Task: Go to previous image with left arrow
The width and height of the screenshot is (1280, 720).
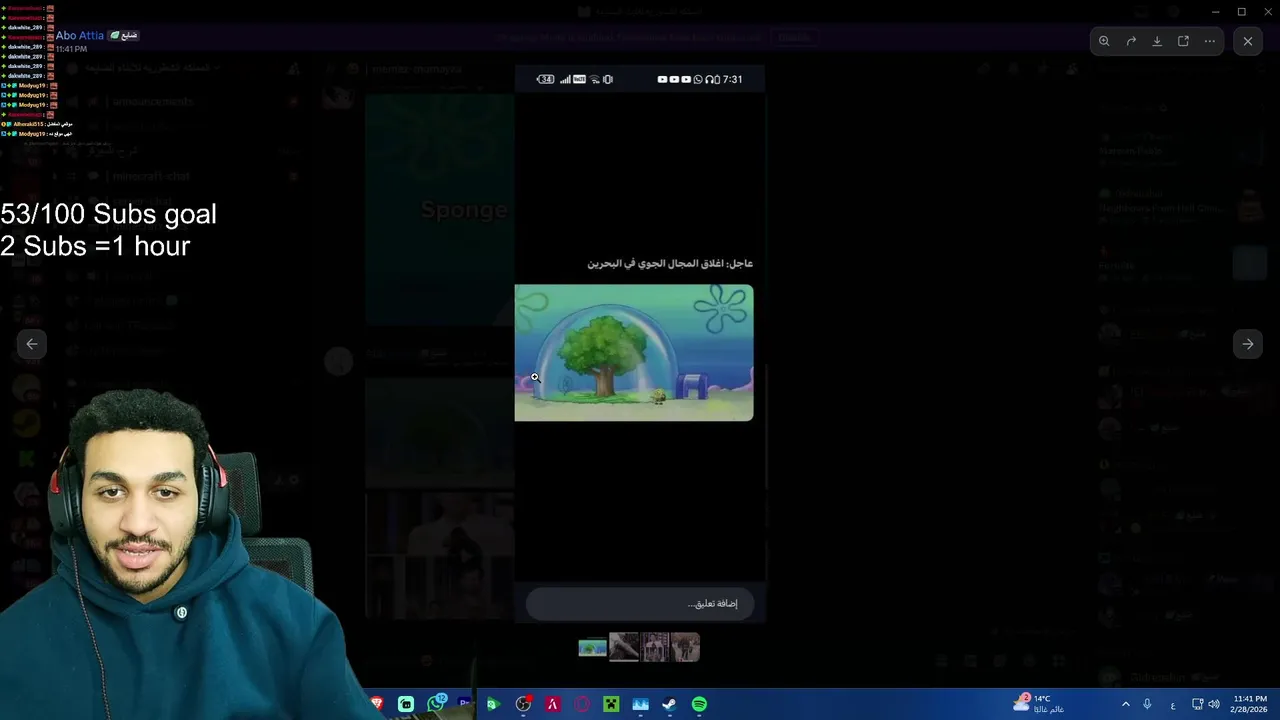Action: (x=32, y=344)
